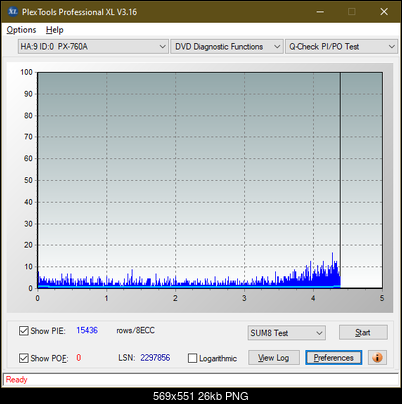Open the Preferences button

point(334,358)
